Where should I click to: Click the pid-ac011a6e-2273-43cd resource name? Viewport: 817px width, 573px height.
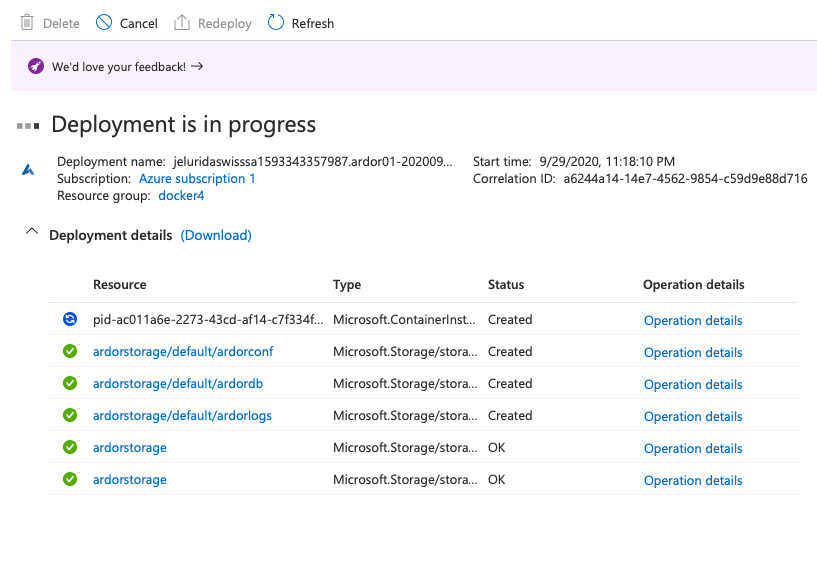(x=208, y=319)
